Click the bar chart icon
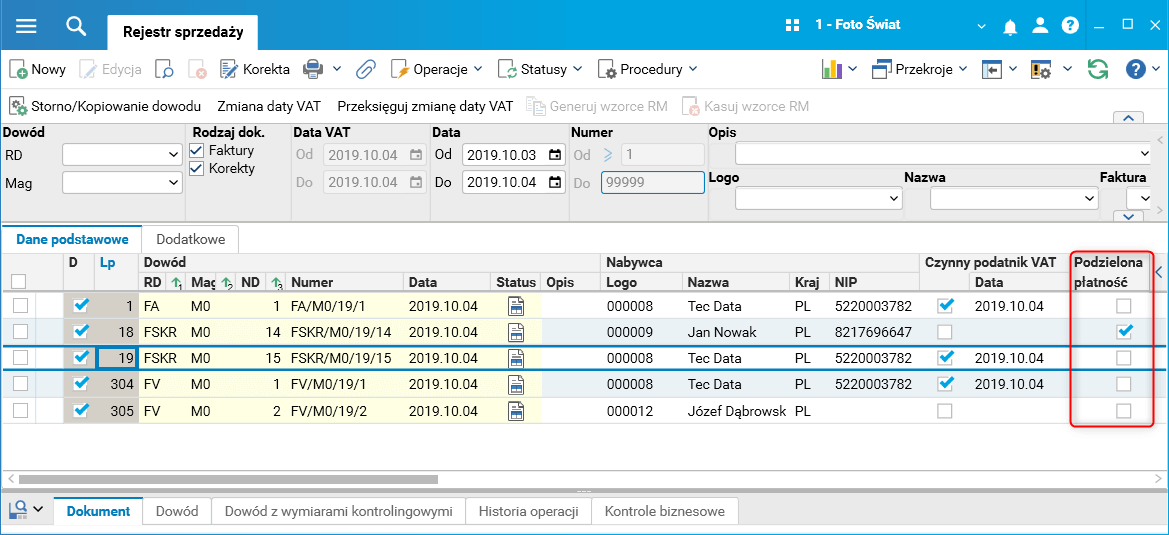 point(831,69)
